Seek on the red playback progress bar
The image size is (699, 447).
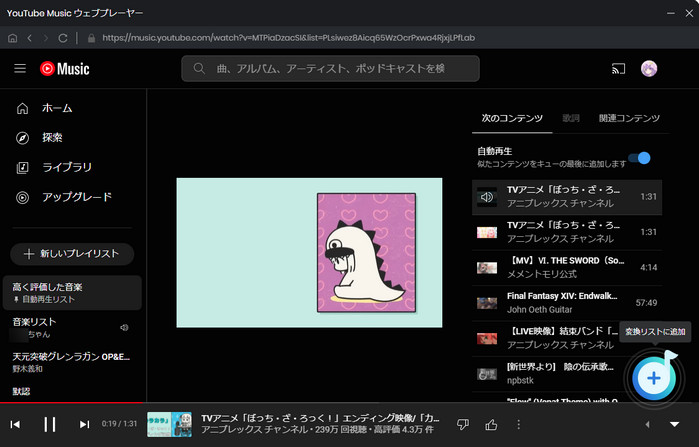coord(71,402)
